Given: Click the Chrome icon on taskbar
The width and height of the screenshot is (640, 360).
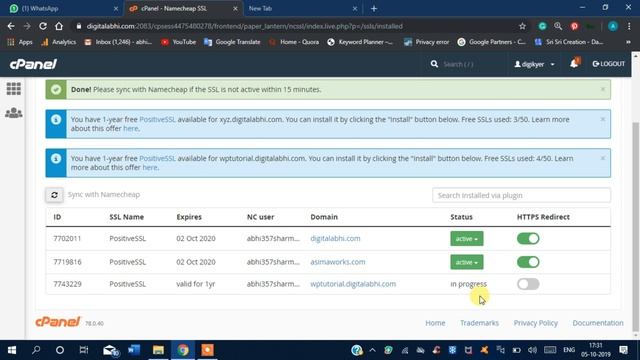Looking at the screenshot, I should click(183, 350).
